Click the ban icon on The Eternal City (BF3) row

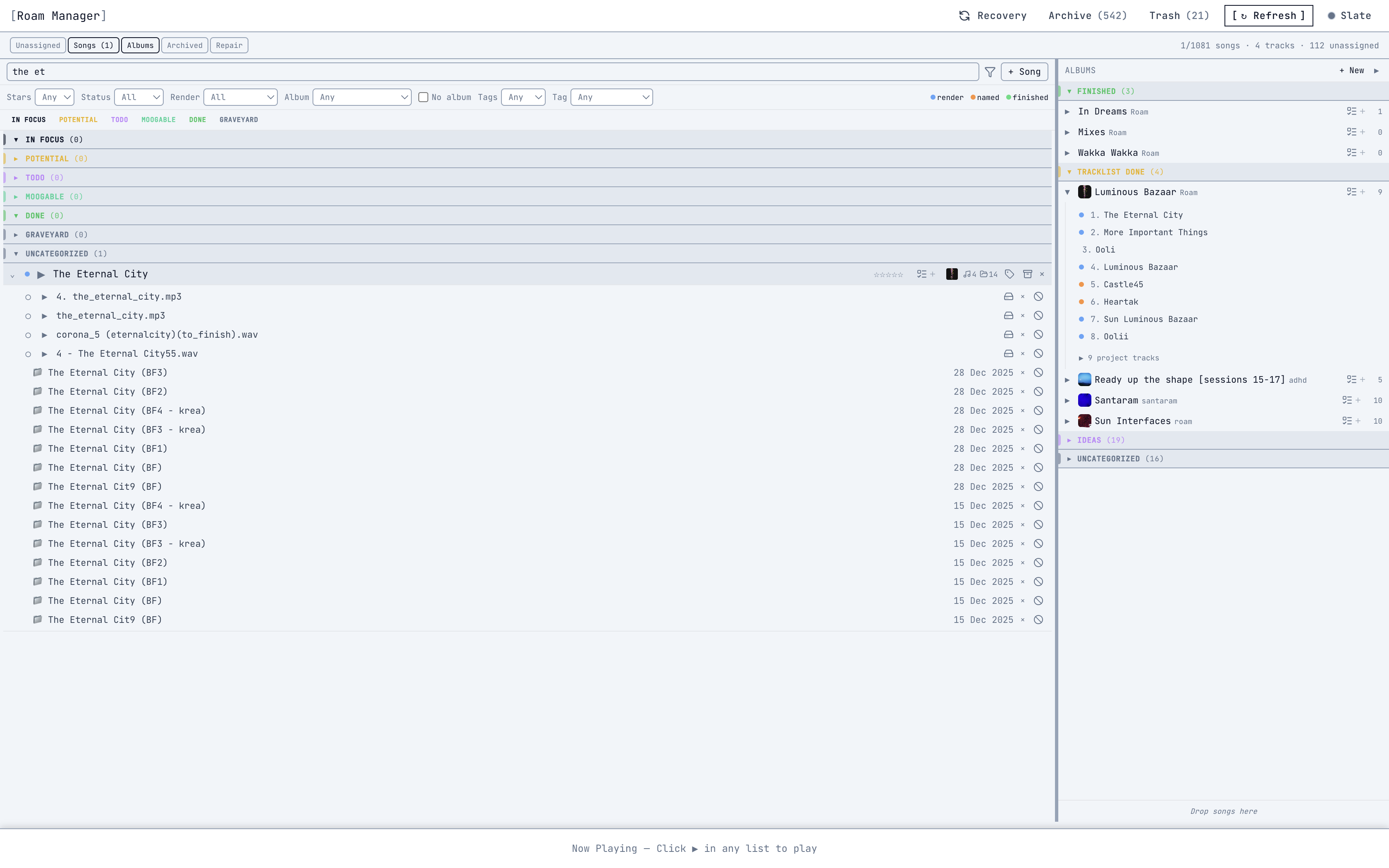[1038, 372]
